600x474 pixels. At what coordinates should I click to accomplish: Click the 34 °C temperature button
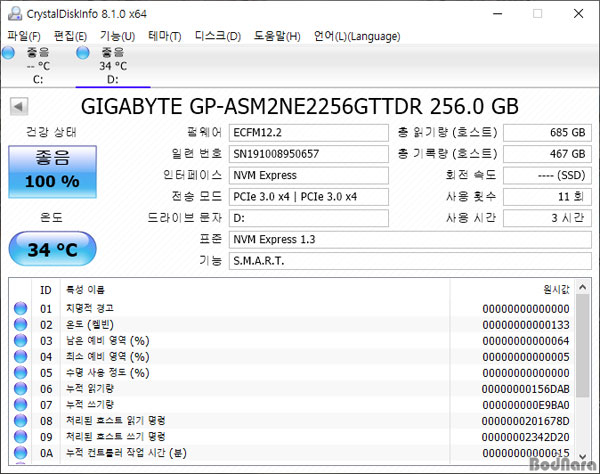point(52,249)
